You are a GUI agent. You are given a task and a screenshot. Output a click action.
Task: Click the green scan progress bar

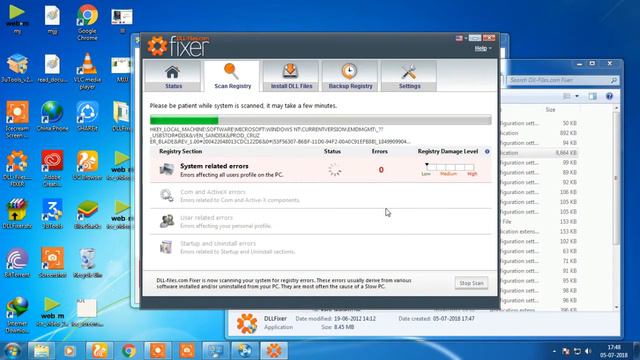tap(320, 120)
